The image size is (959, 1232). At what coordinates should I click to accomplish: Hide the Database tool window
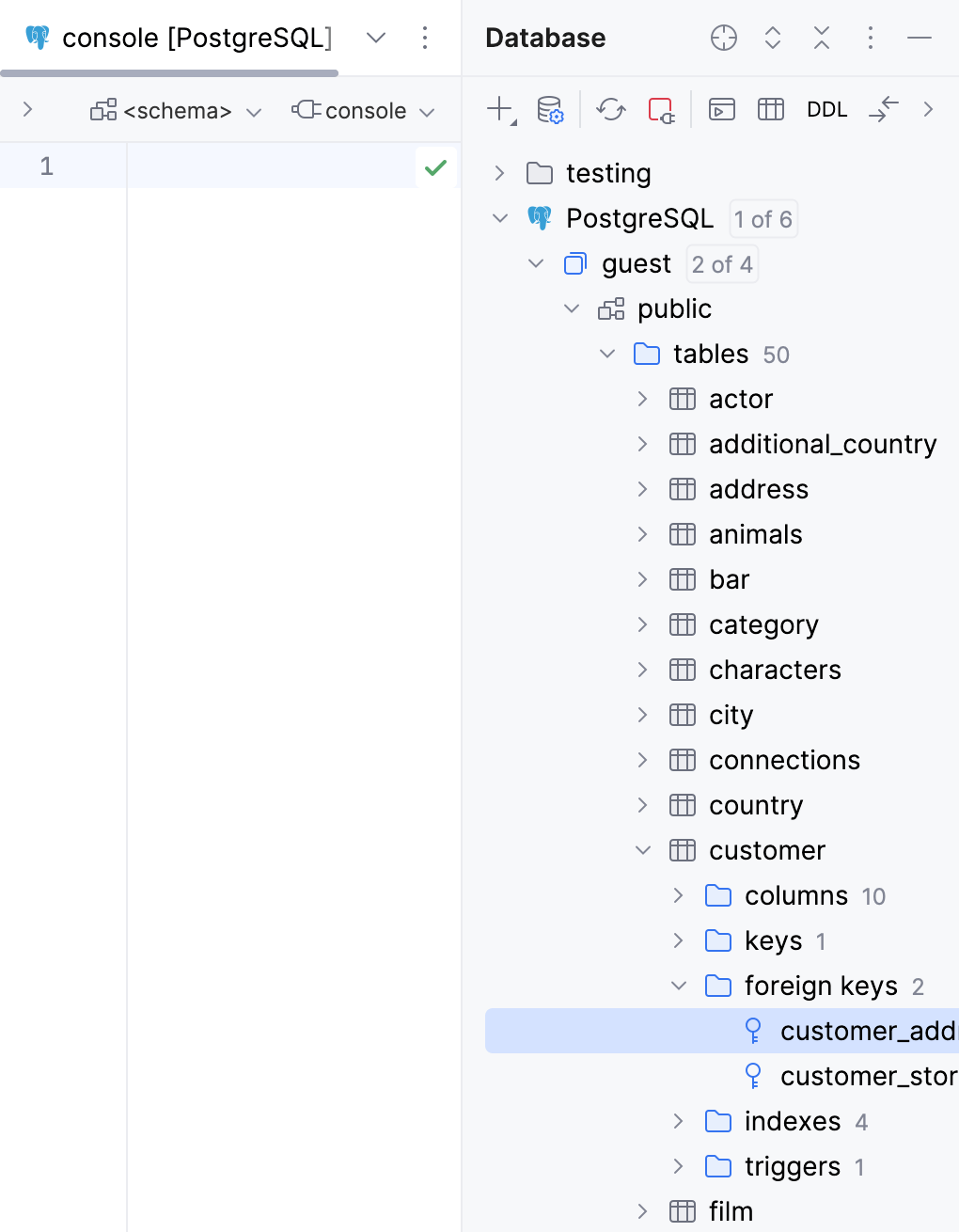pyautogui.click(x=919, y=38)
